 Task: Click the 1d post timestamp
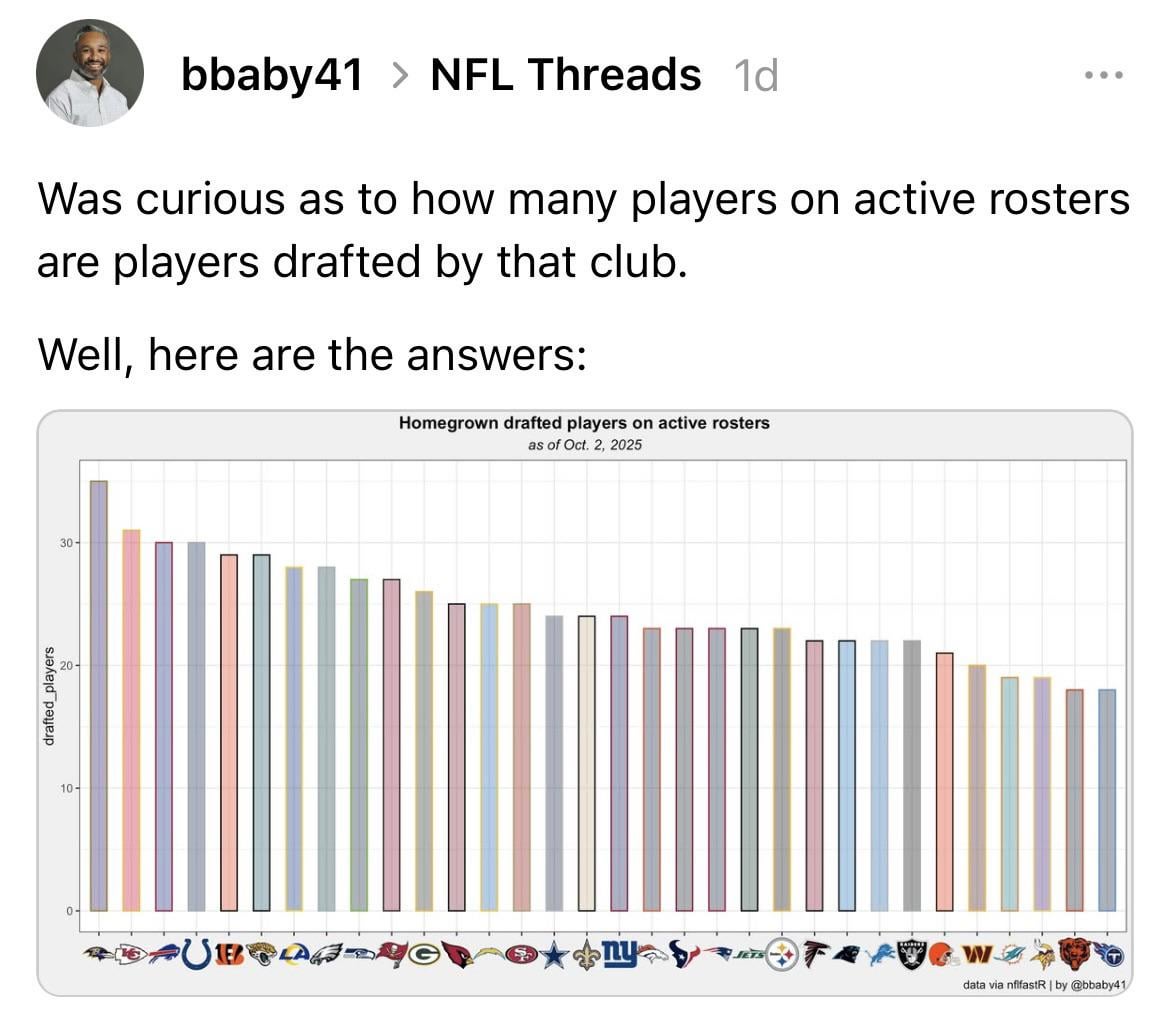pos(755,75)
